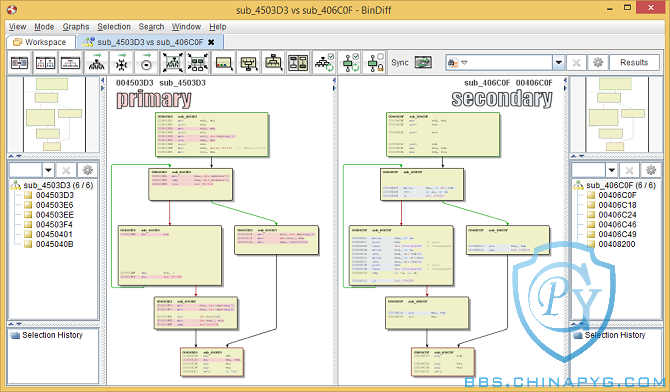Open secondary tree filter settings gear

tap(651, 170)
